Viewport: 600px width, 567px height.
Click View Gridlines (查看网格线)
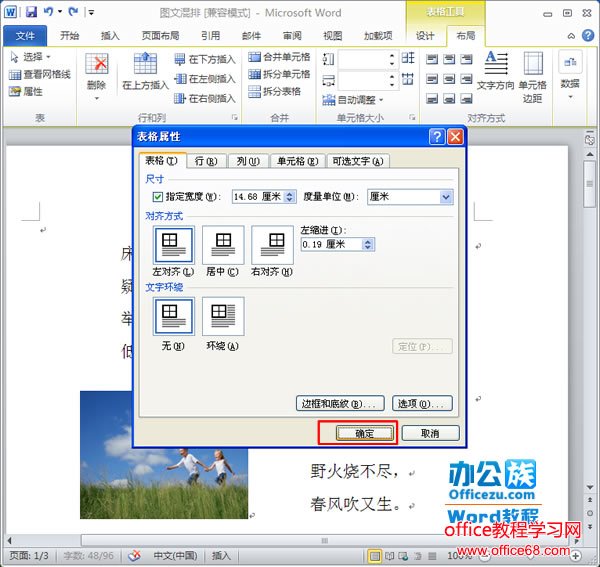tap(40, 74)
